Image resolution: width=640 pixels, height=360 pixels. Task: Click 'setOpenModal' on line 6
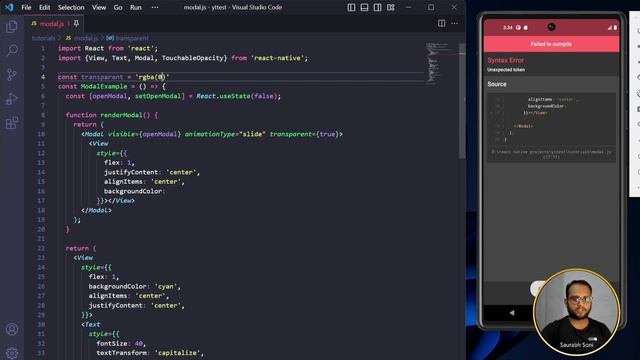tap(158, 96)
